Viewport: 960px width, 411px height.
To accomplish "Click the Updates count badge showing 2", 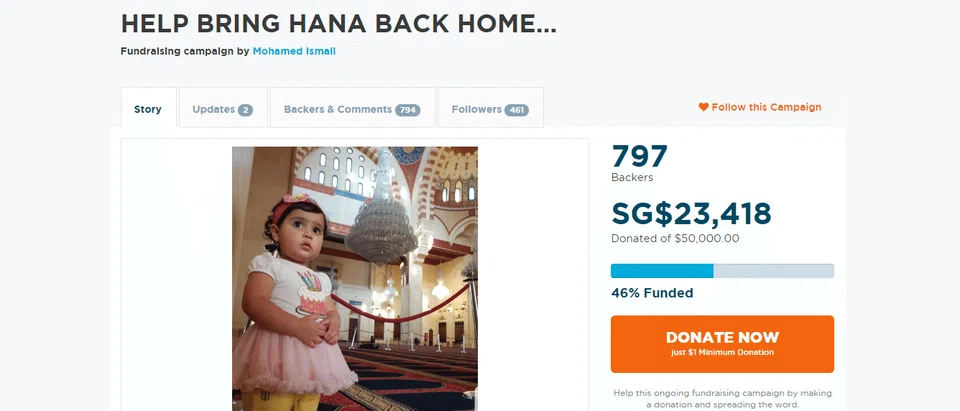I will [x=246, y=110].
